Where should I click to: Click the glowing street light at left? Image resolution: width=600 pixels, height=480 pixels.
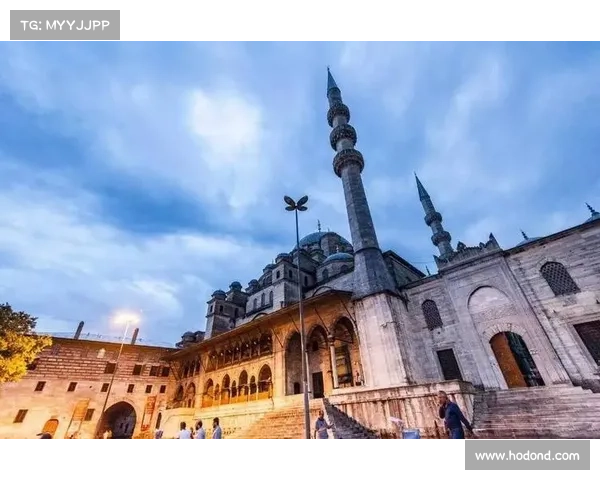click(x=125, y=320)
